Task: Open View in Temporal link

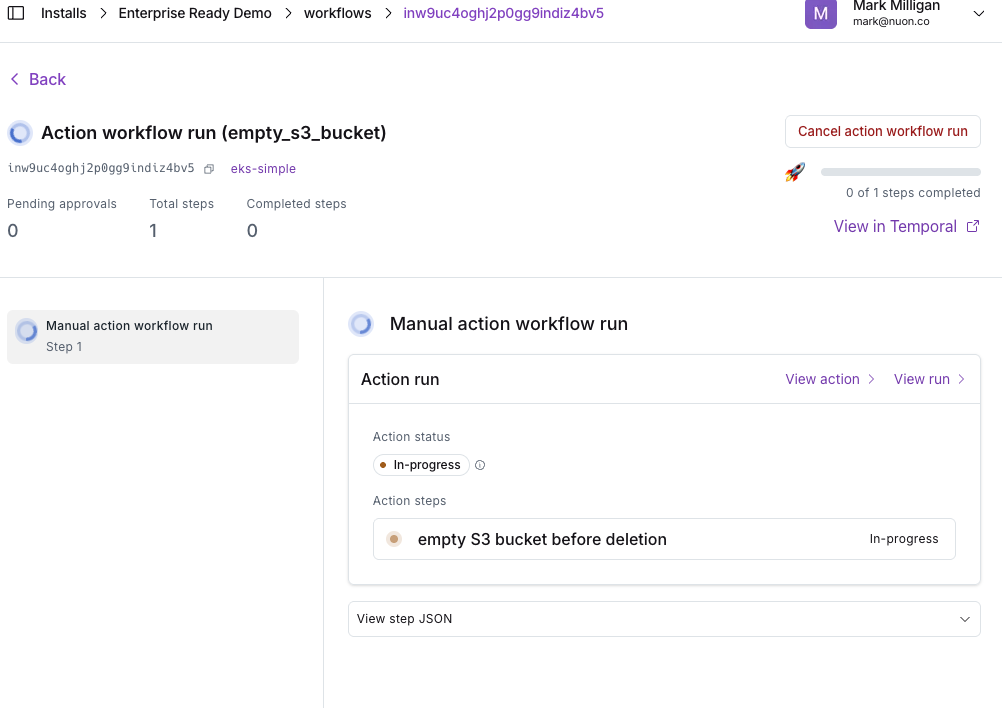Action: pyautogui.click(x=895, y=226)
